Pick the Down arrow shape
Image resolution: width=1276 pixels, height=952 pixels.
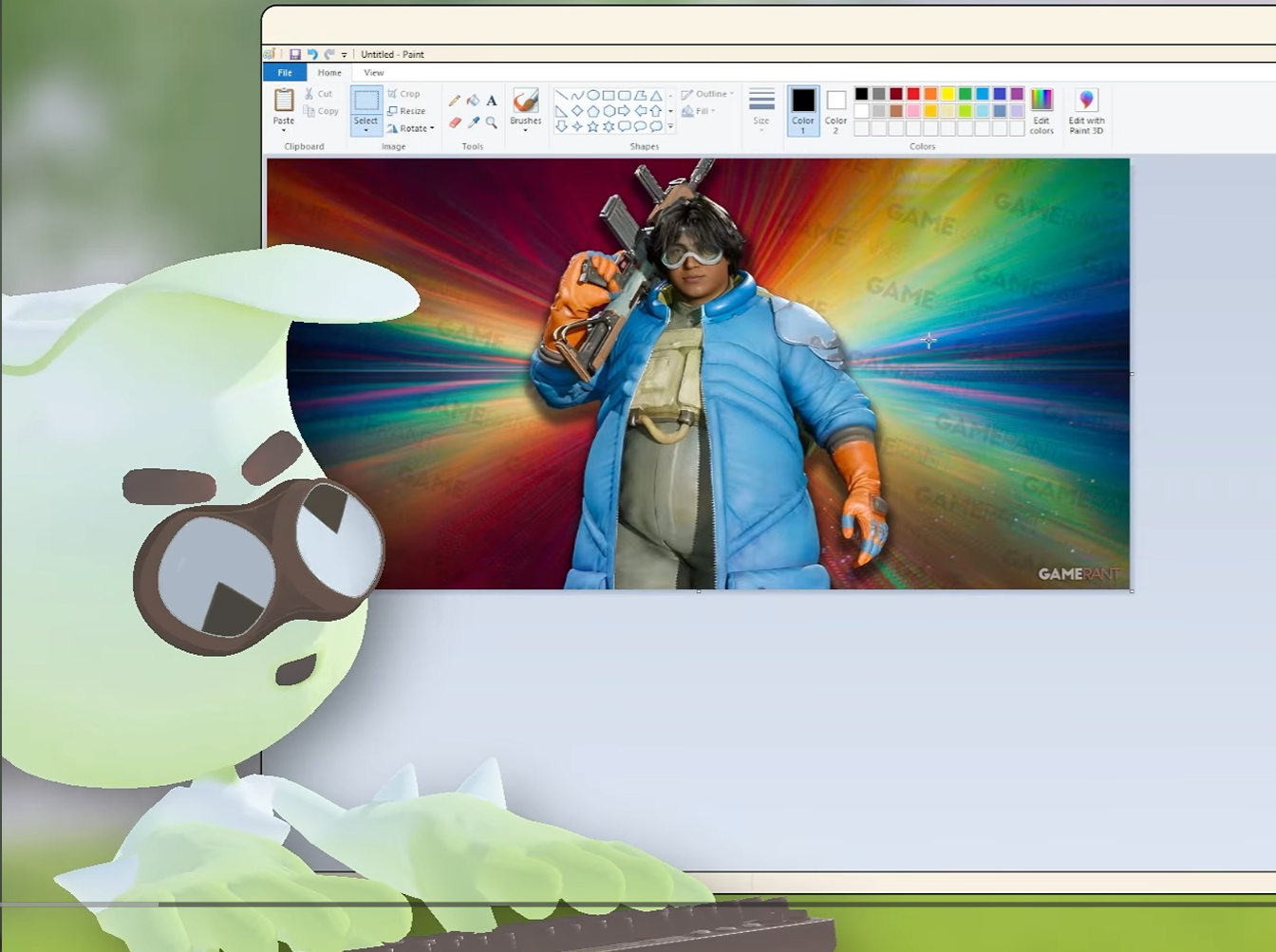[x=561, y=126]
